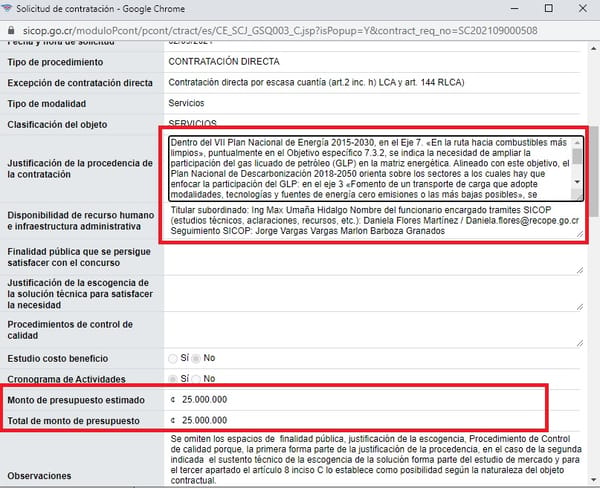Screen dimensions: 600x488
Task: Select No for Cronograma de Actividades
Action: [x=196, y=379]
